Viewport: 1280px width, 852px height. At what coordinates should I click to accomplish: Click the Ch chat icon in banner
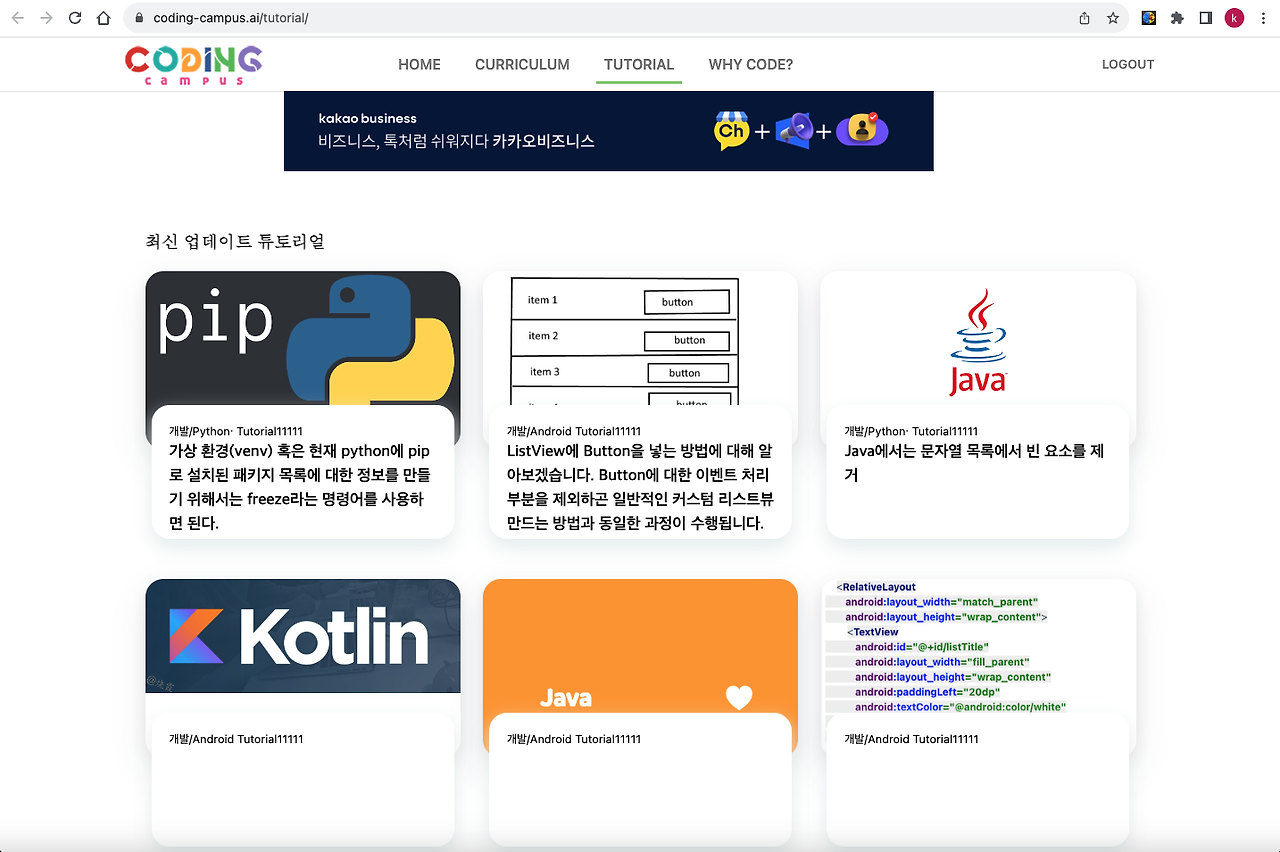pos(732,130)
